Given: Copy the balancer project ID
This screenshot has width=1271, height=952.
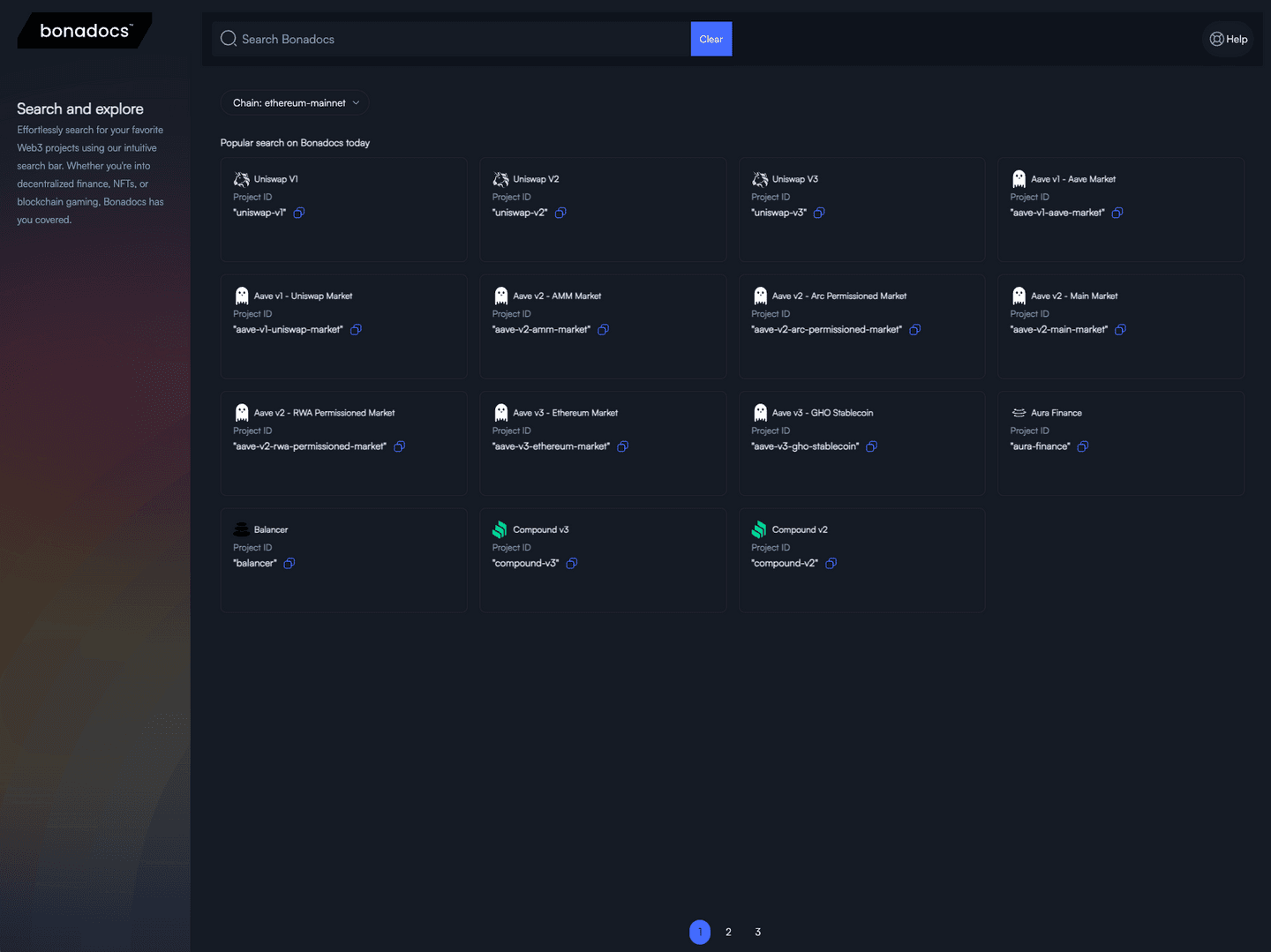Looking at the screenshot, I should coord(290,563).
